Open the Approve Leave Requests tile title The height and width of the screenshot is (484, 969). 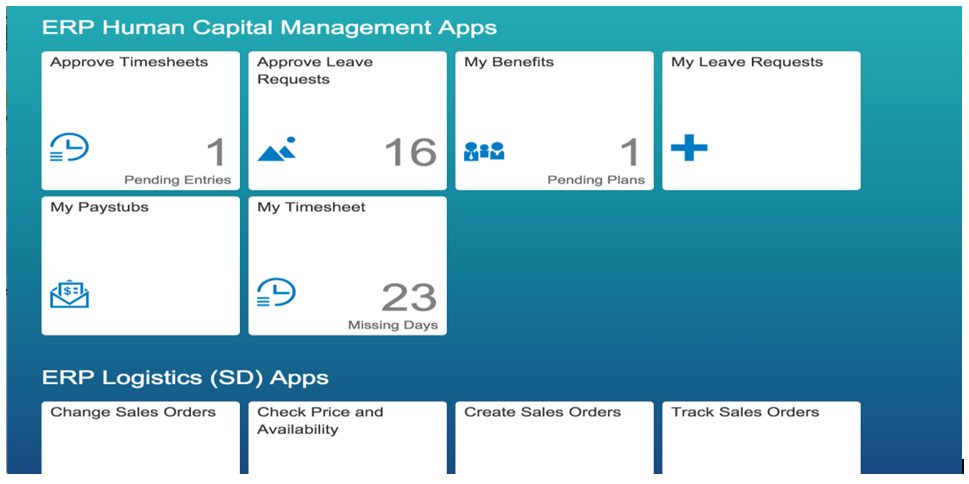point(314,70)
